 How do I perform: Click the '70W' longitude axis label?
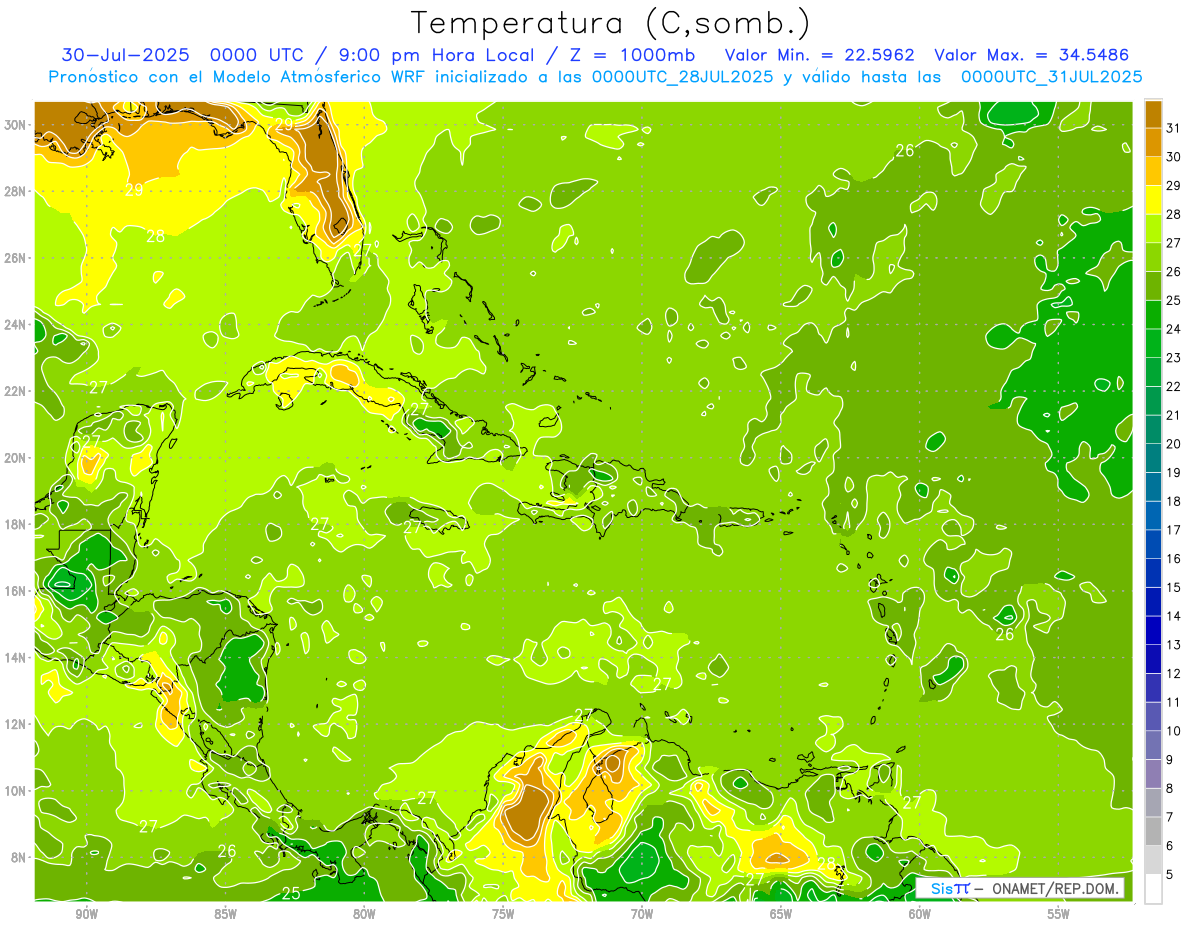(642, 914)
